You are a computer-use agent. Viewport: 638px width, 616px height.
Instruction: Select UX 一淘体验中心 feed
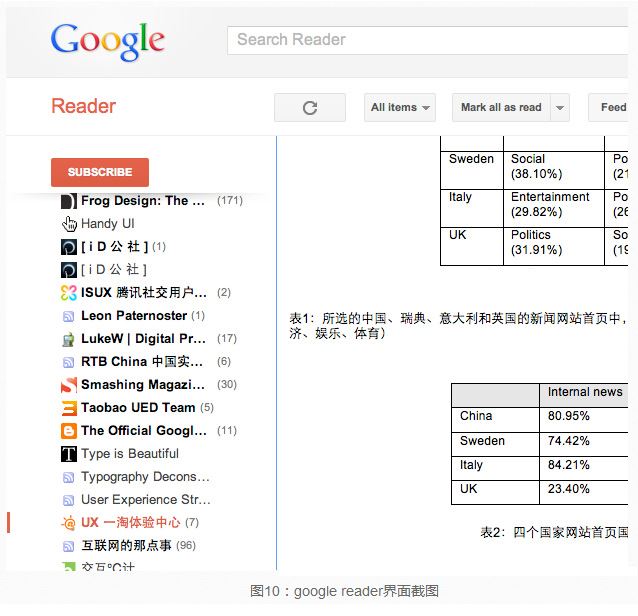pos(129,523)
